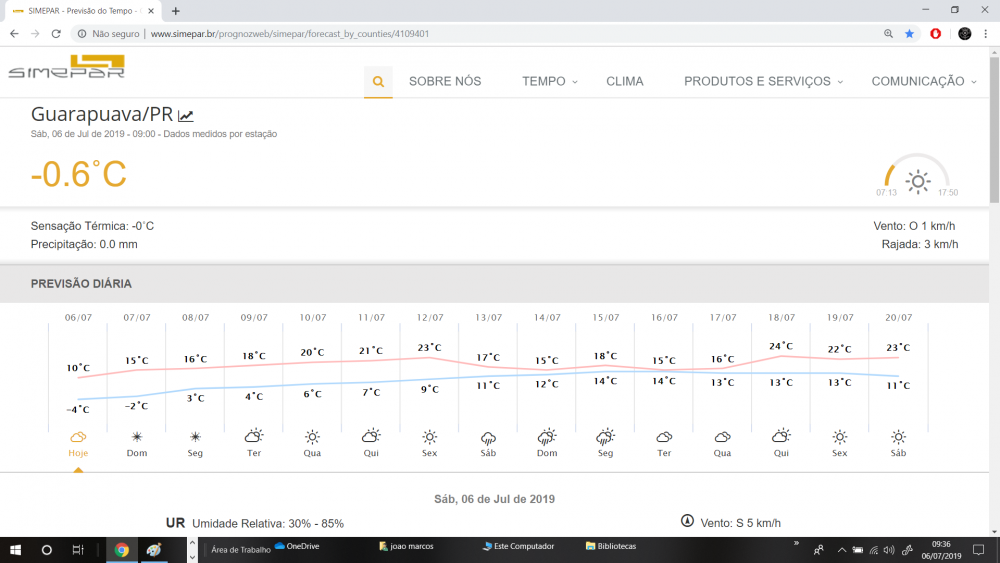
Task: Click the chart icon beside Guarapuava/PR
Action: 186,116
